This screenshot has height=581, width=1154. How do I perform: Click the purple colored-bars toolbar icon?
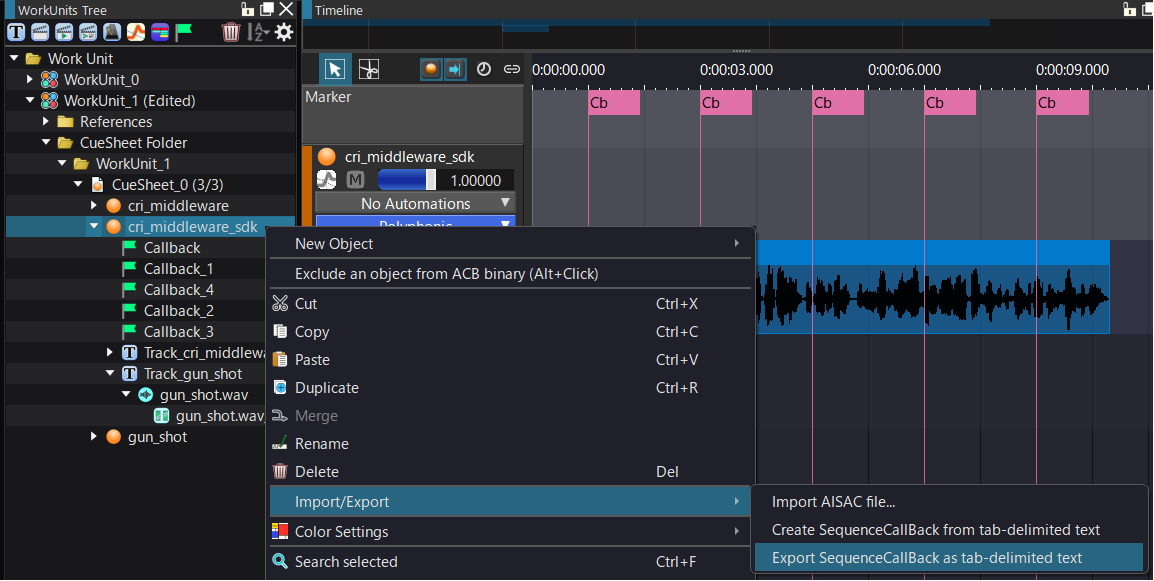click(160, 32)
